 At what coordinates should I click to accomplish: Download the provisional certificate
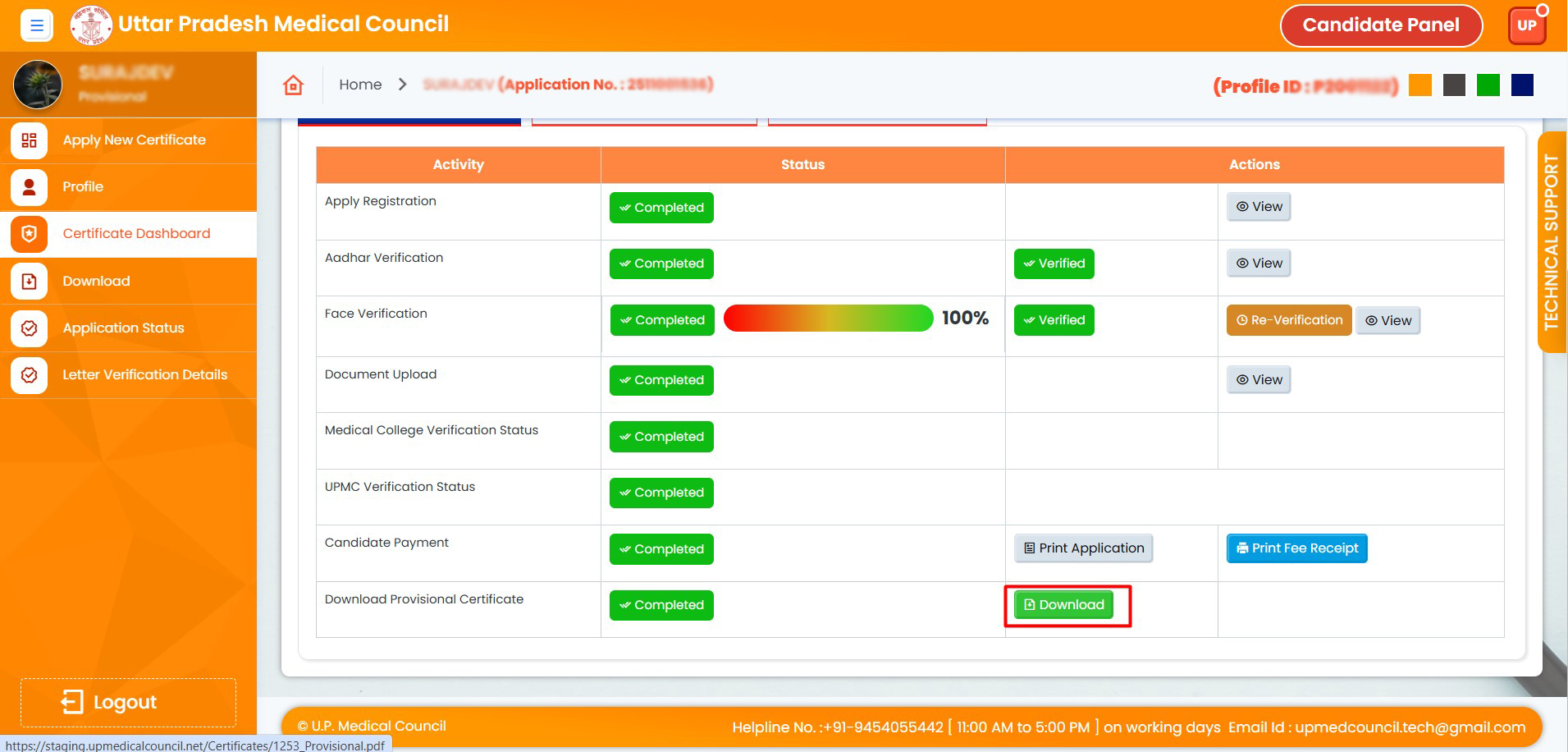1063,605
